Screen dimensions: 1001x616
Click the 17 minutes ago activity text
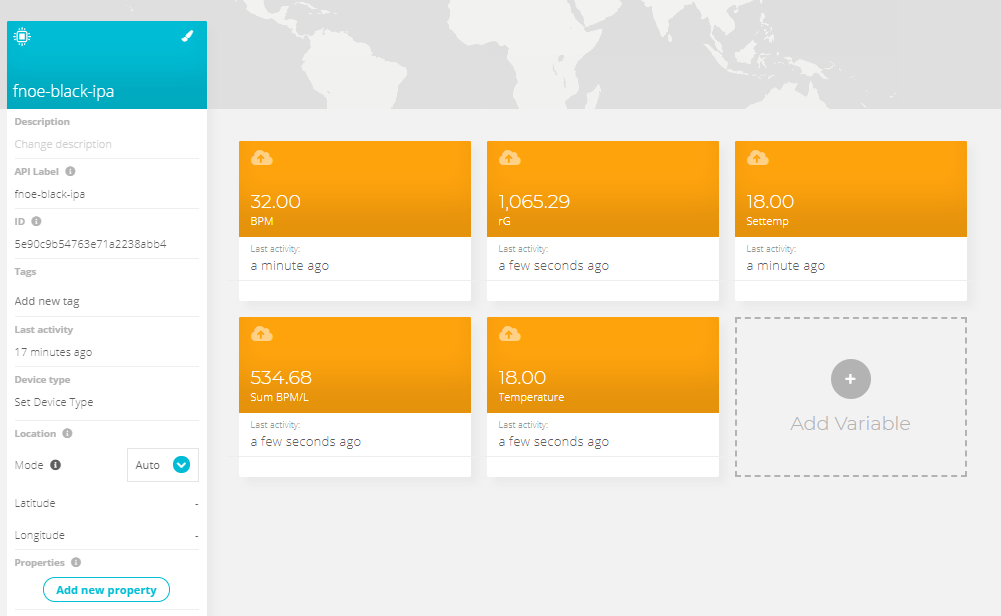pyautogui.click(x=53, y=352)
